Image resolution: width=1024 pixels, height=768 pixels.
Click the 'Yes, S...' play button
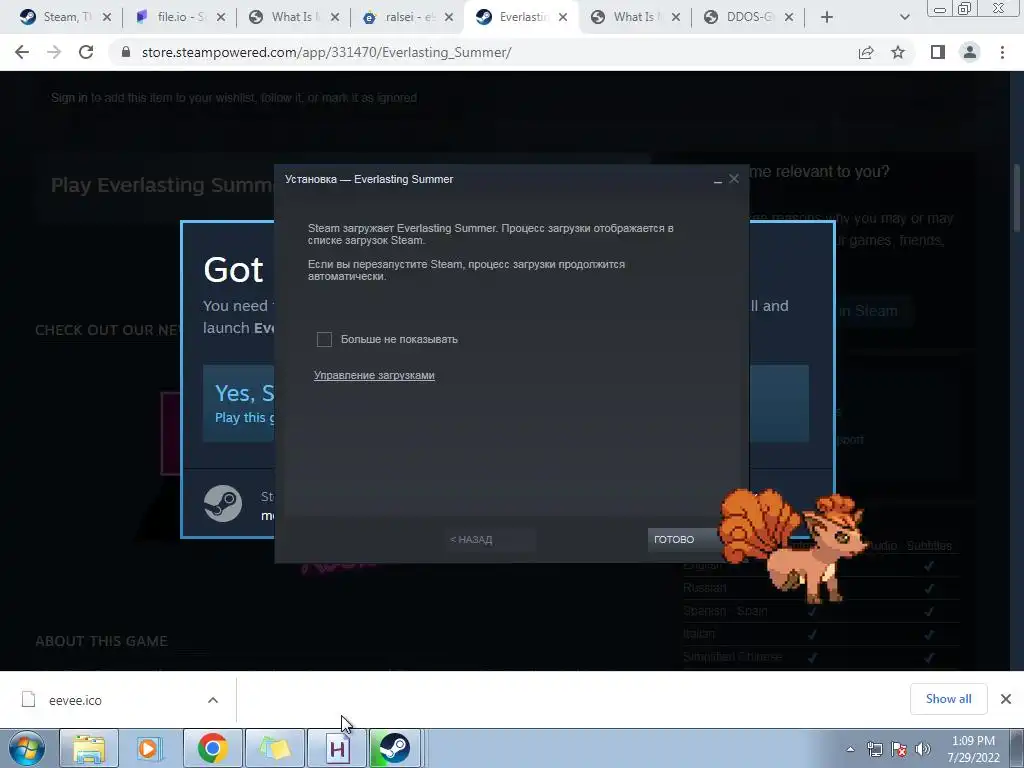[239, 404]
